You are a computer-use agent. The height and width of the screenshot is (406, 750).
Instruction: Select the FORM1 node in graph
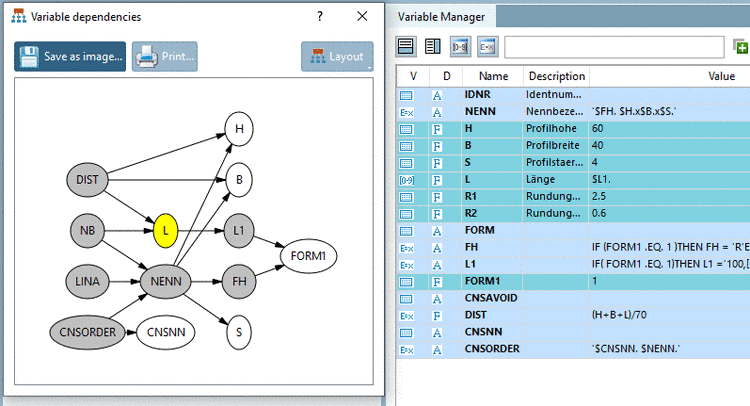(308, 256)
